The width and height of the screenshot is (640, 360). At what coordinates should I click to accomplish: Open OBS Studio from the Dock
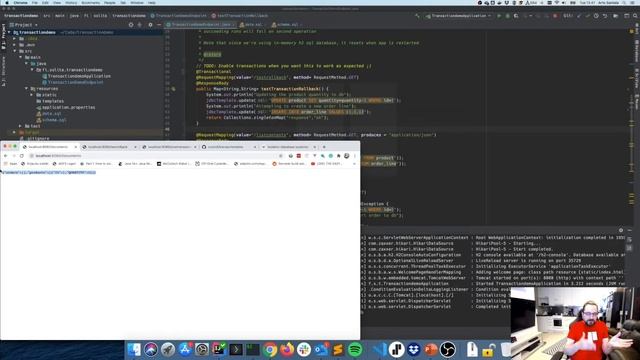pyautogui.click(x=448, y=350)
